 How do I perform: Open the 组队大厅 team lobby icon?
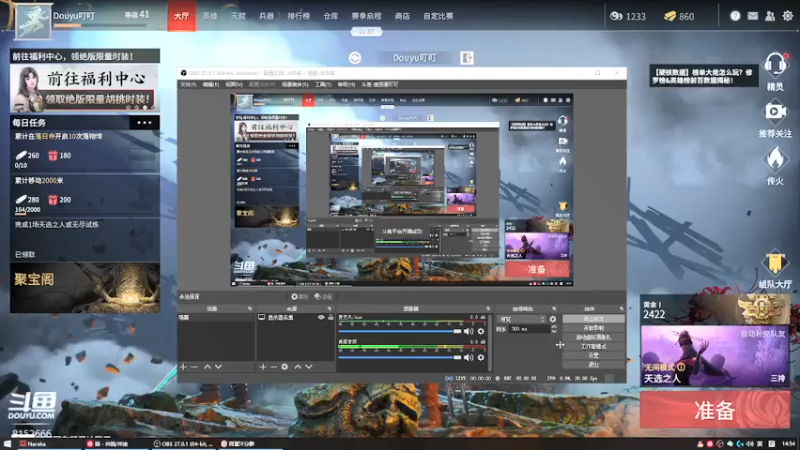[x=775, y=264]
